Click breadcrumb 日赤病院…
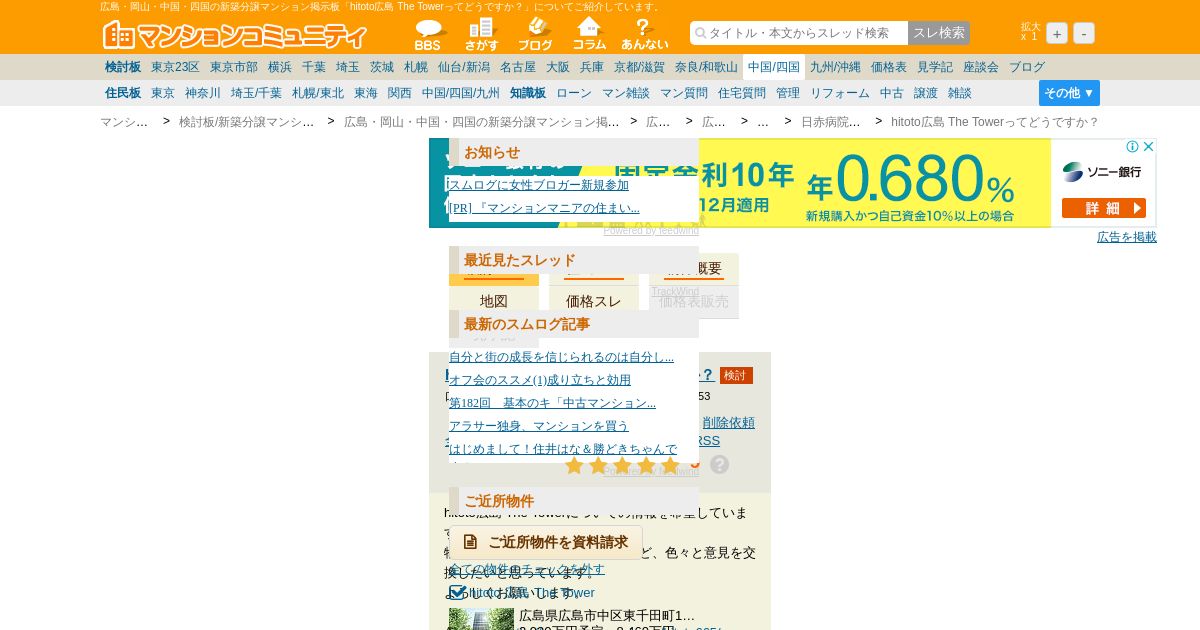This screenshot has width=1200, height=630. (x=831, y=122)
